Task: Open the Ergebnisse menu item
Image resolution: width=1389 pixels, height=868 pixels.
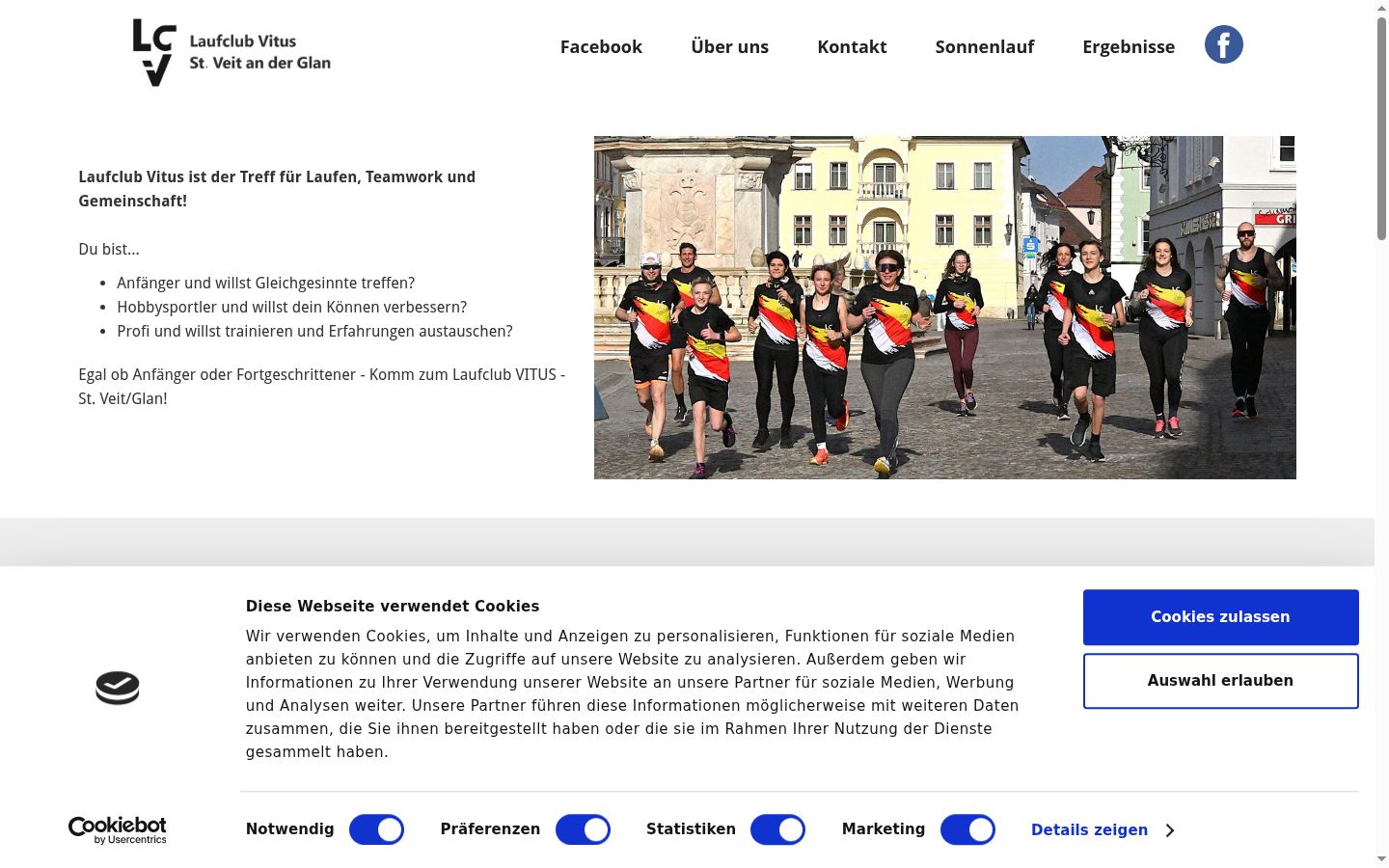Action: pos(1129,46)
